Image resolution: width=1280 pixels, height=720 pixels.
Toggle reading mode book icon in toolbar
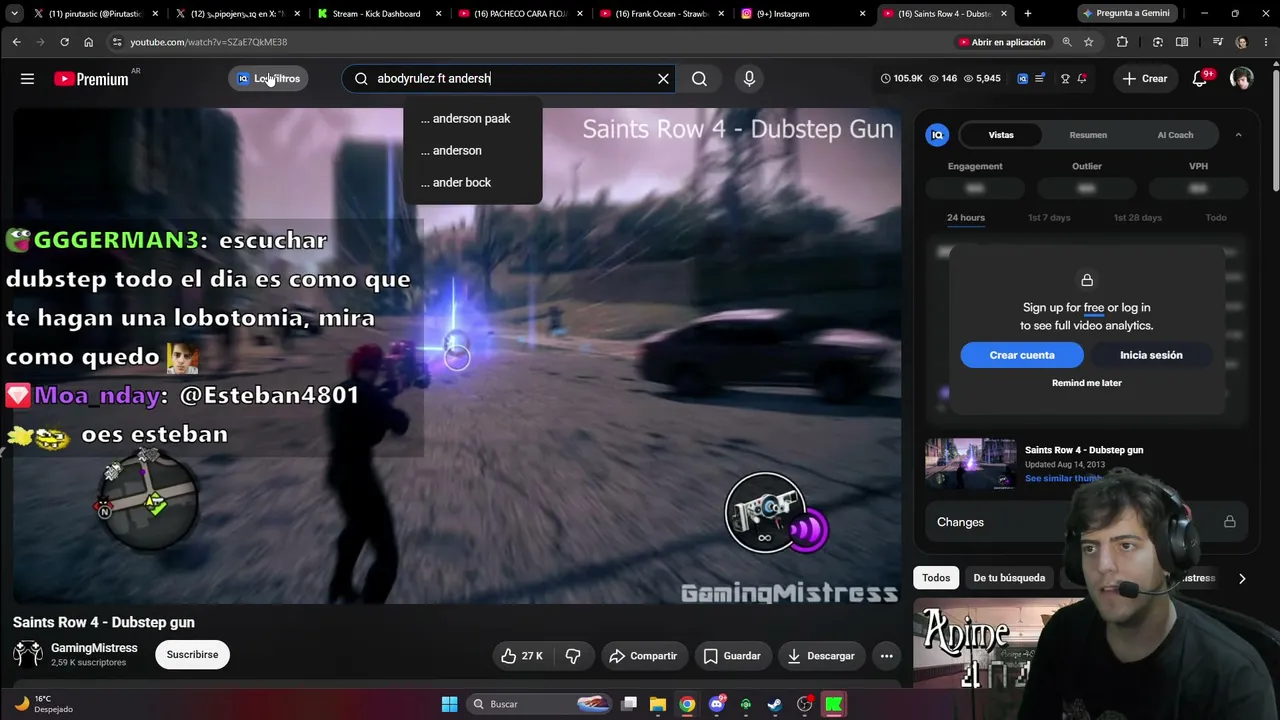click(1182, 42)
